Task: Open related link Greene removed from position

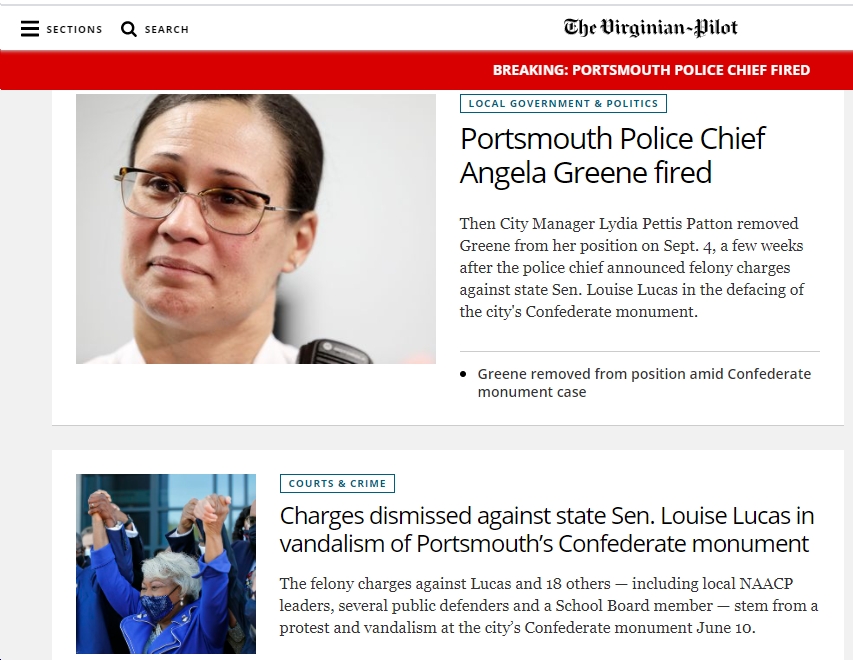Action: click(x=644, y=383)
